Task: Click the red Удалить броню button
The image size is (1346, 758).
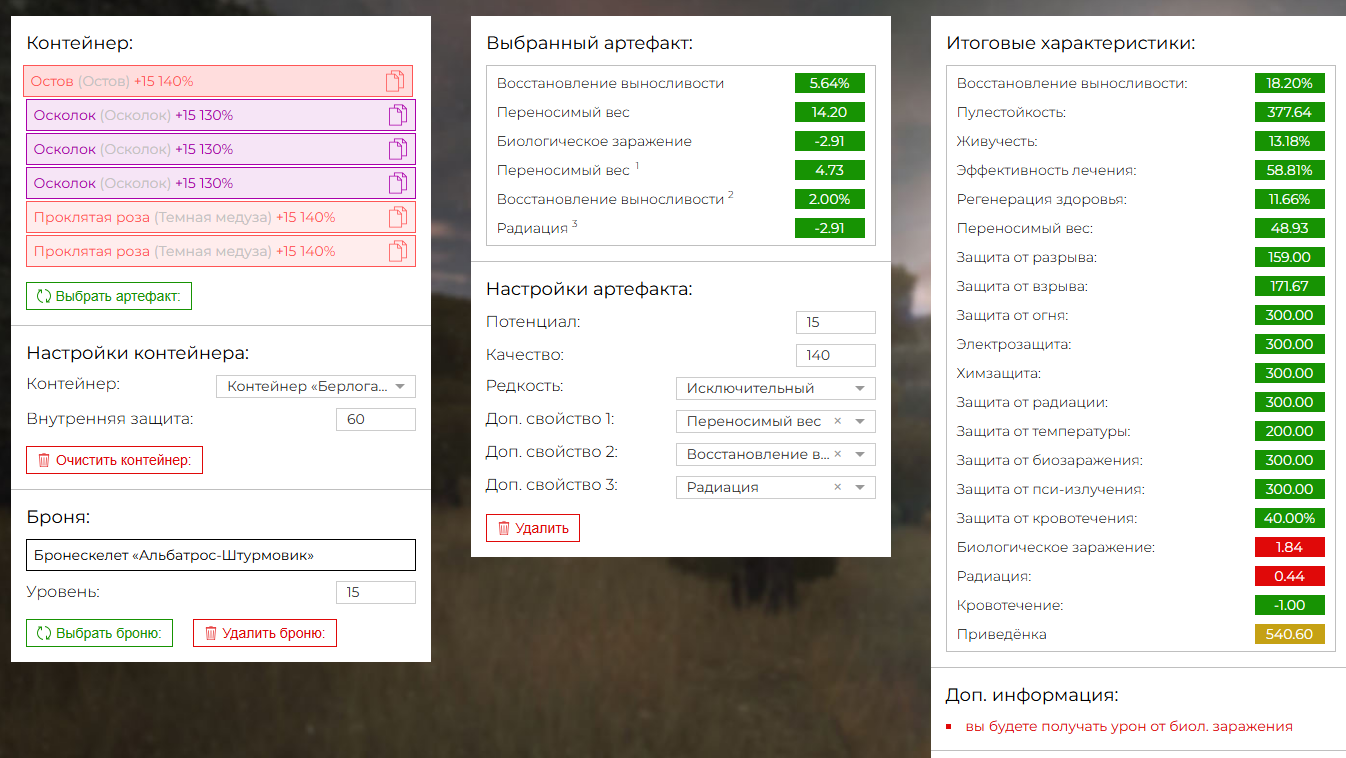Action: (x=264, y=633)
